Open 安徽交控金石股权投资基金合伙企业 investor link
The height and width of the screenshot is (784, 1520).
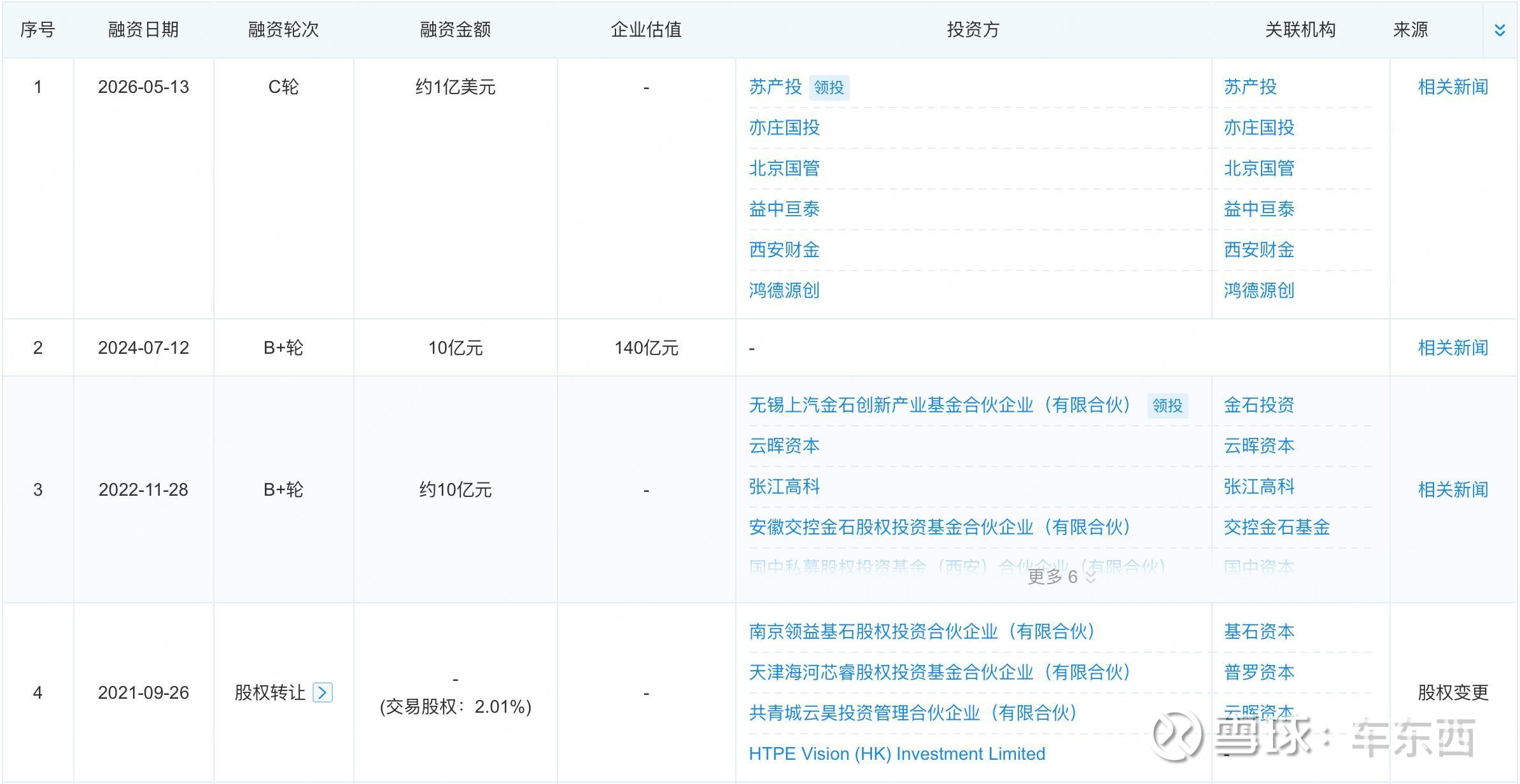tap(940, 528)
